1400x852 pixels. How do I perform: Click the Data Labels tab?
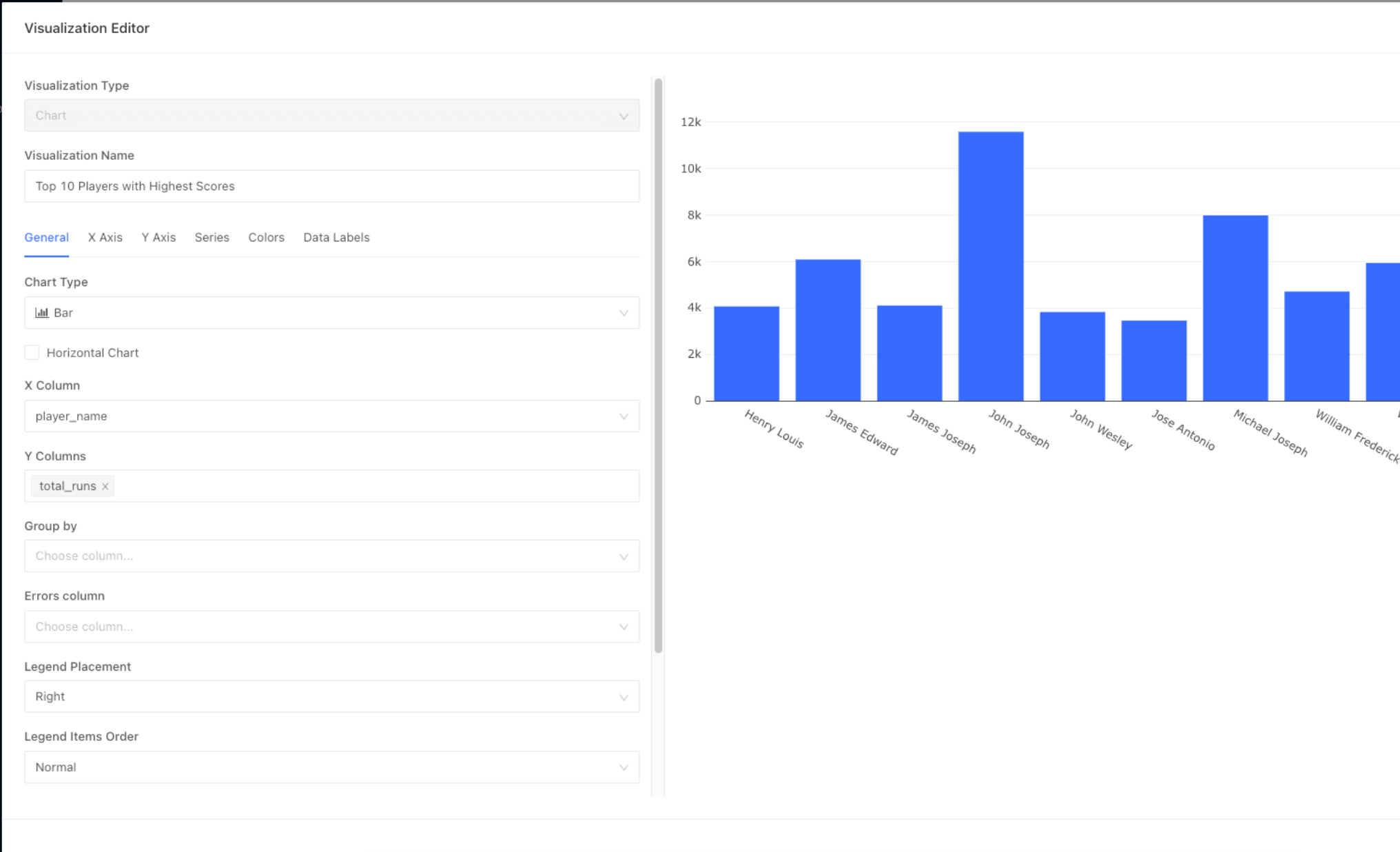click(x=336, y=237)
